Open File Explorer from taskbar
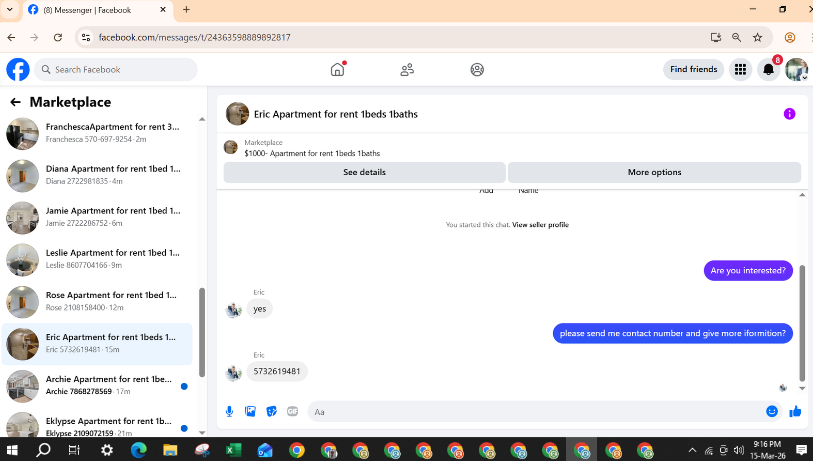813x461 pixels. pos(170,450)
